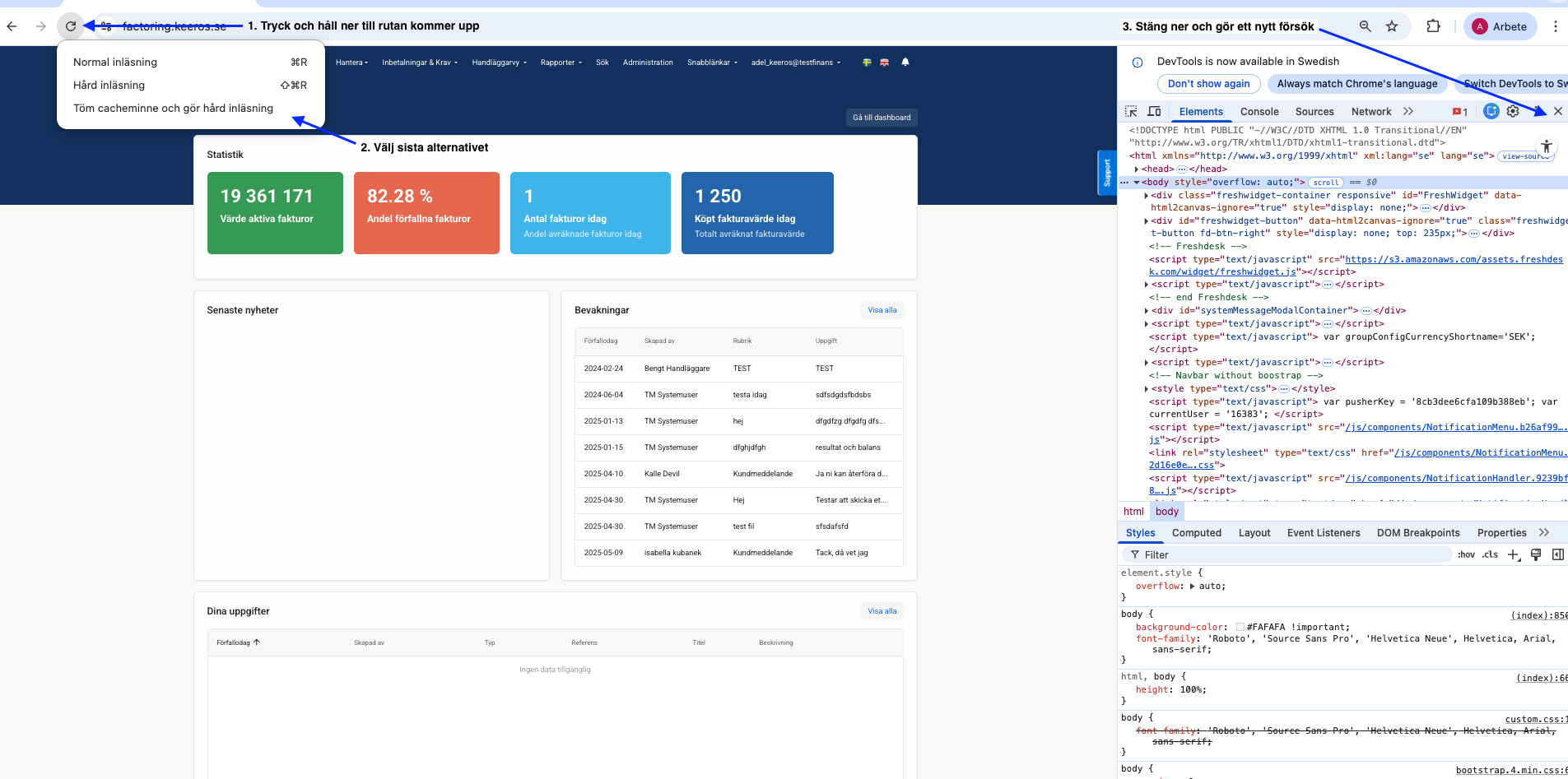Select html in the DOM breadcrumb
This screenshot has height=779, width=1568.
click(x=1133, y=512)
